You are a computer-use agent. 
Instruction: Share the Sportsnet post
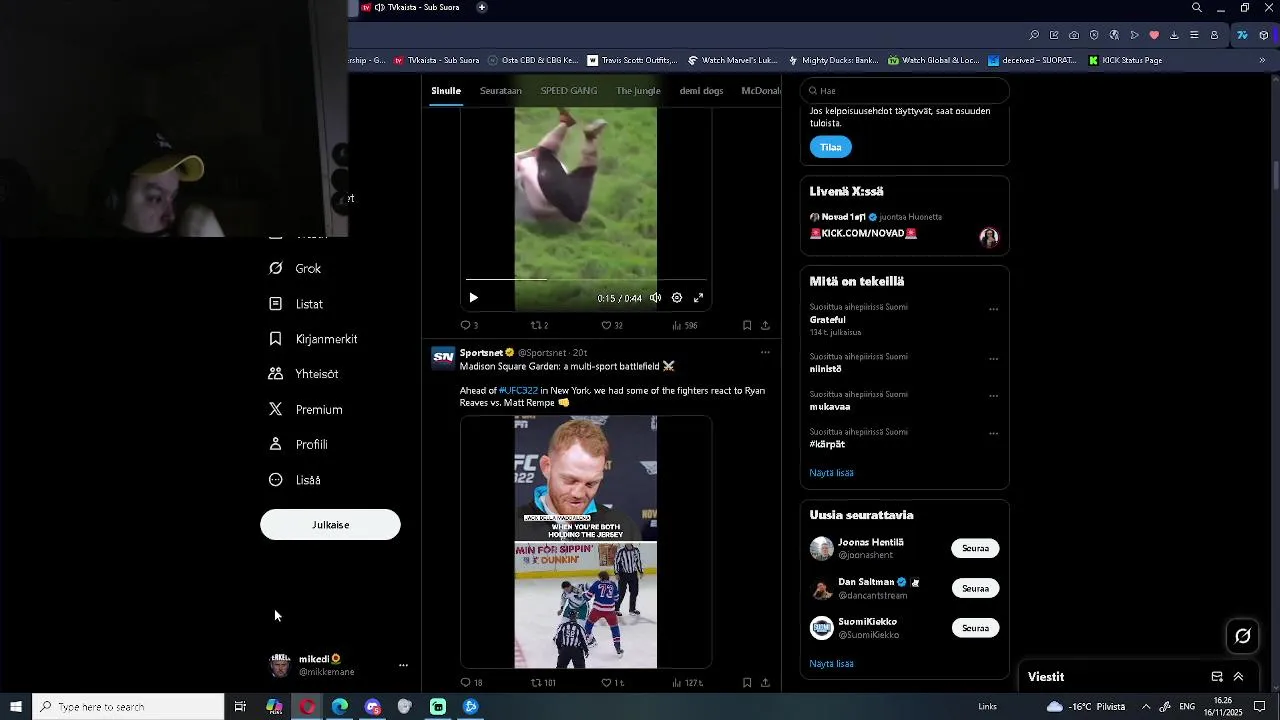tap(765, 683)
